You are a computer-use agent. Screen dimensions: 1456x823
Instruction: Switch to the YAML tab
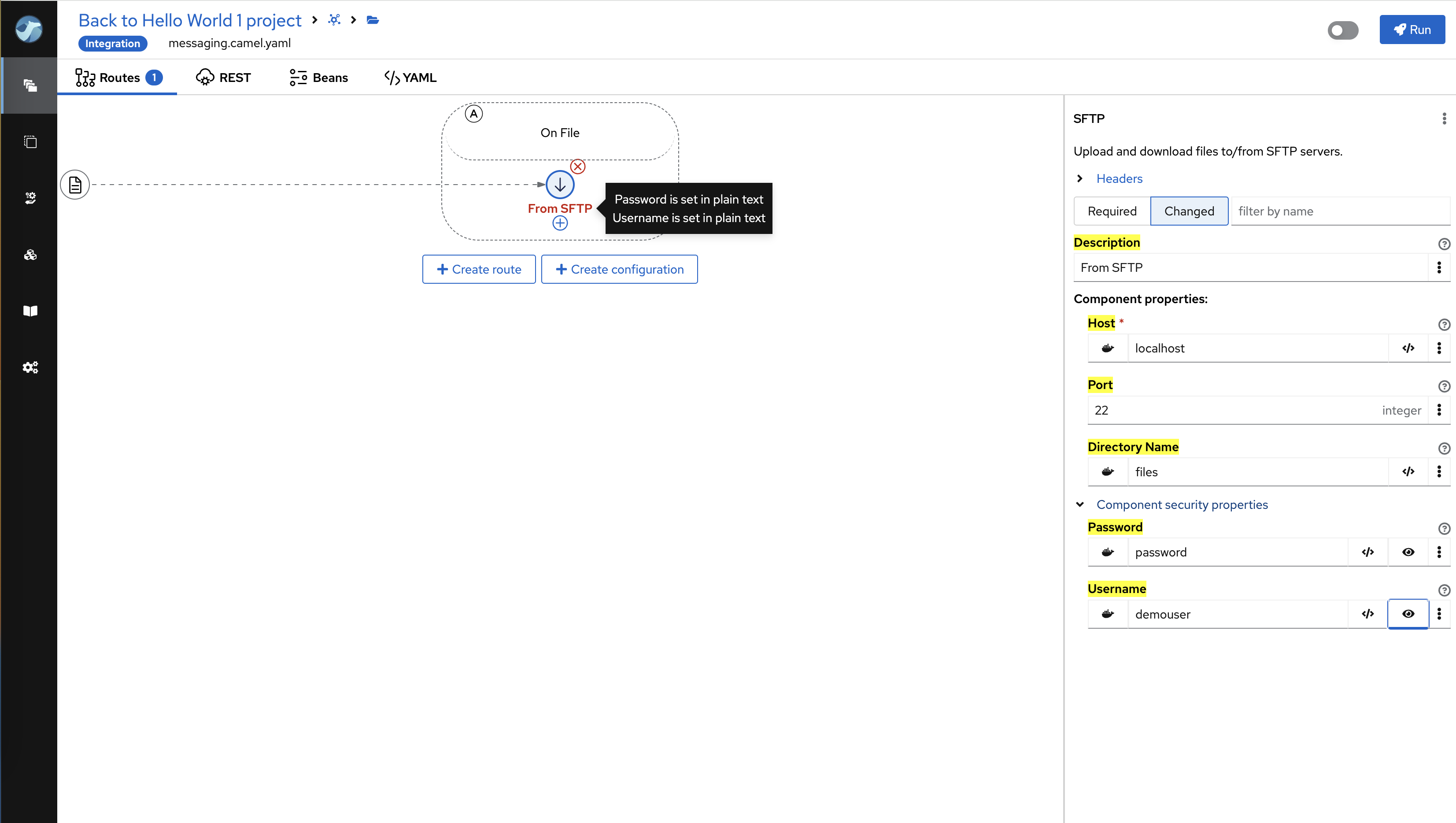[x=410, y=78]
